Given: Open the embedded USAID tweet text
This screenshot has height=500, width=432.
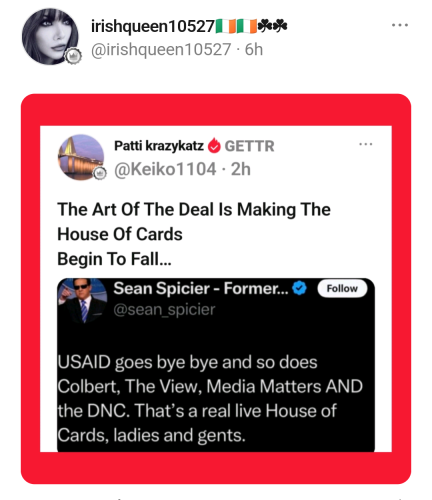Looking at the screenshot, I should tap(210, 399).
